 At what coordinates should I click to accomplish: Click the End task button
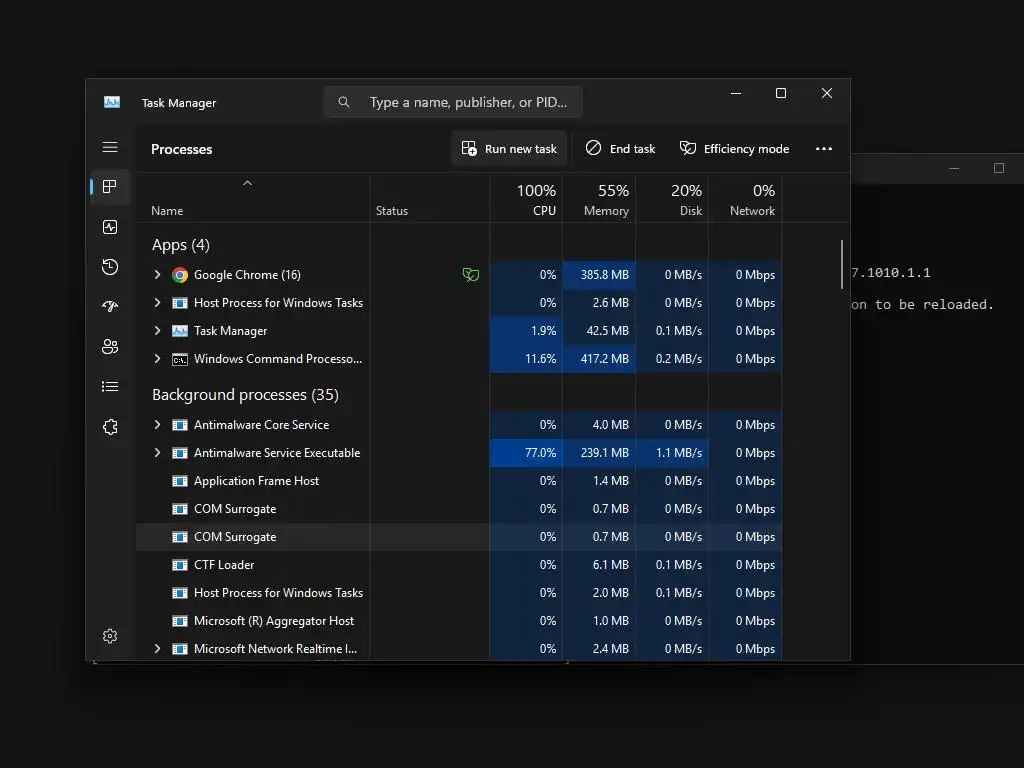tap(620, 149)
